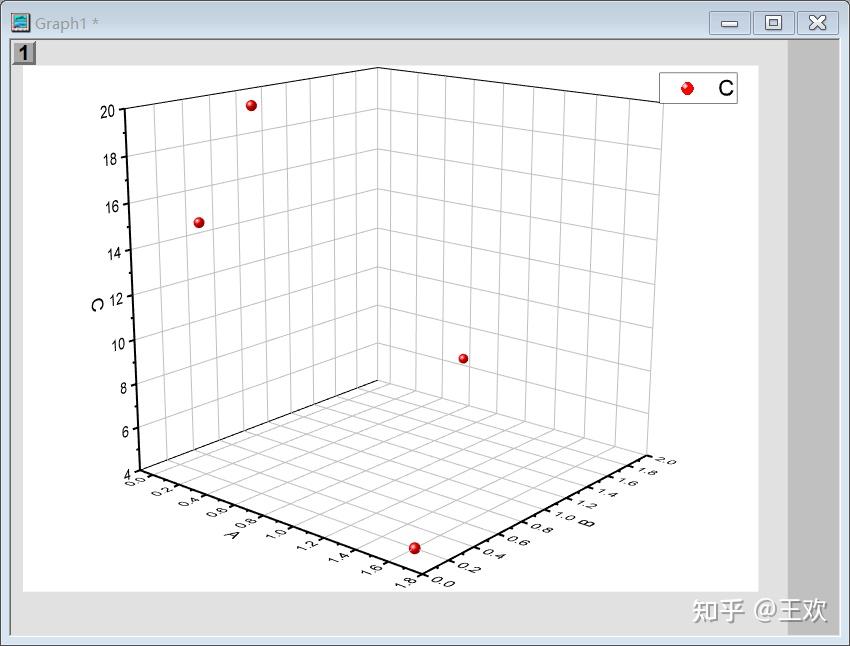Select the data point near C value 20
This screenshot has height=646, width=850.
tap(251, 106)
